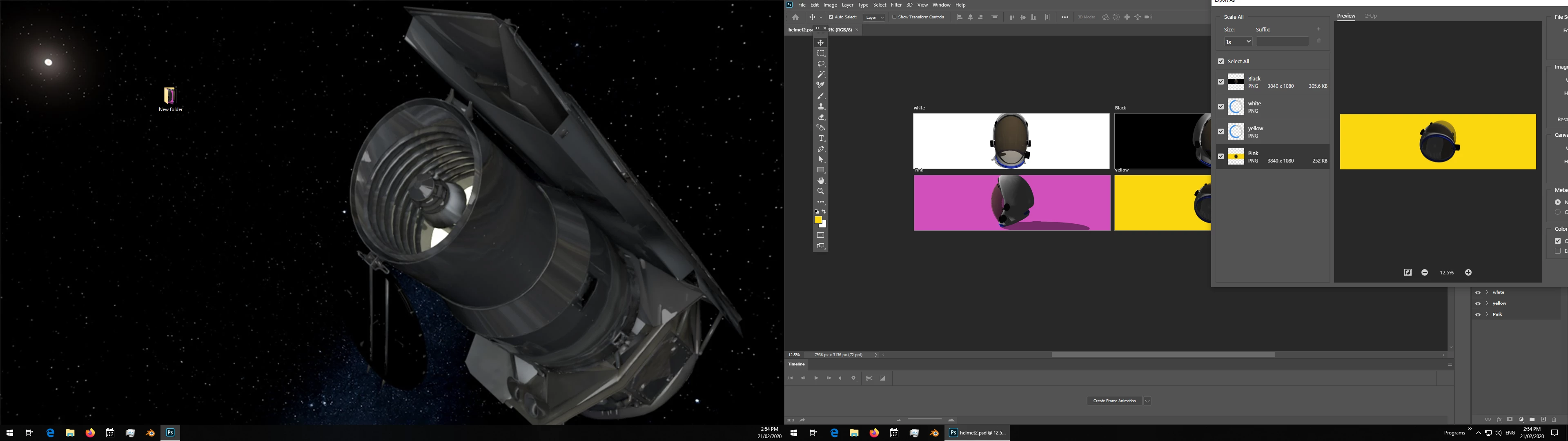Select the Magic Wand tool
1568x441 pixels.
coord(820,74)
